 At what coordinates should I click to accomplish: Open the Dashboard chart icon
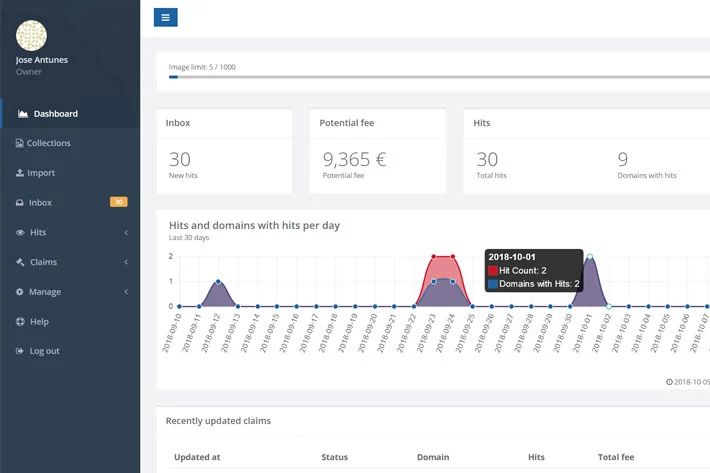23,114
